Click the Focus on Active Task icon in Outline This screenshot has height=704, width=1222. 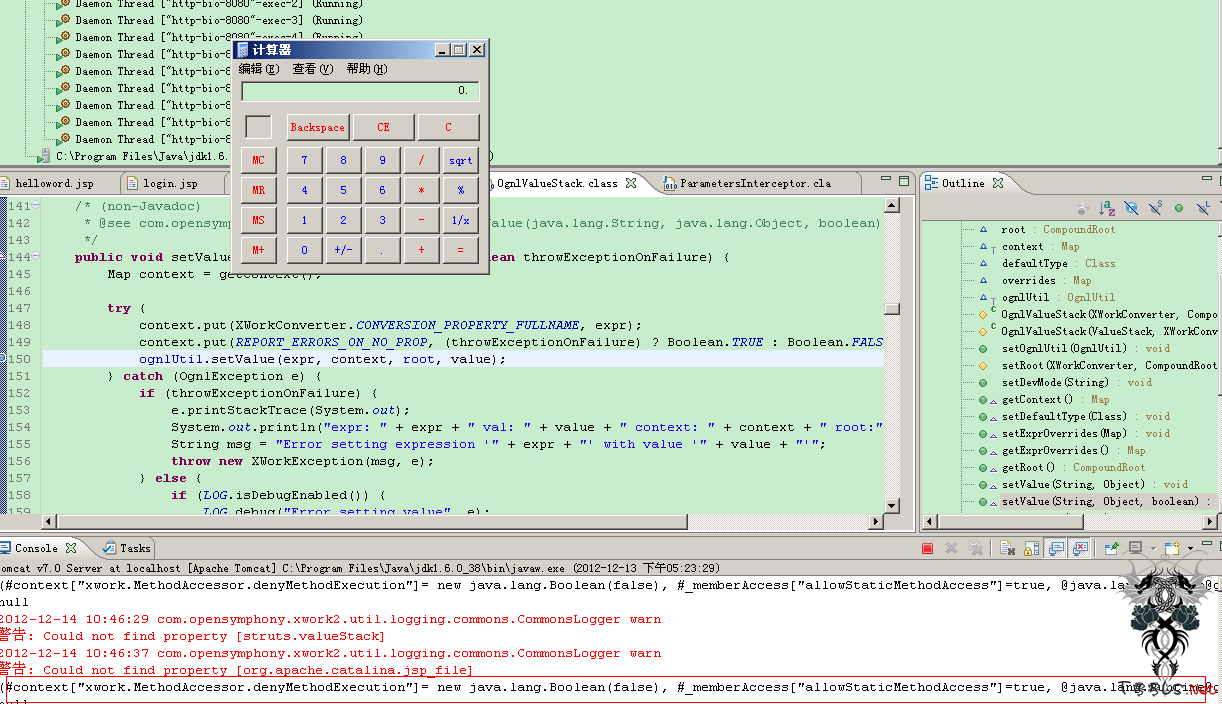(x=1083, y=208)
